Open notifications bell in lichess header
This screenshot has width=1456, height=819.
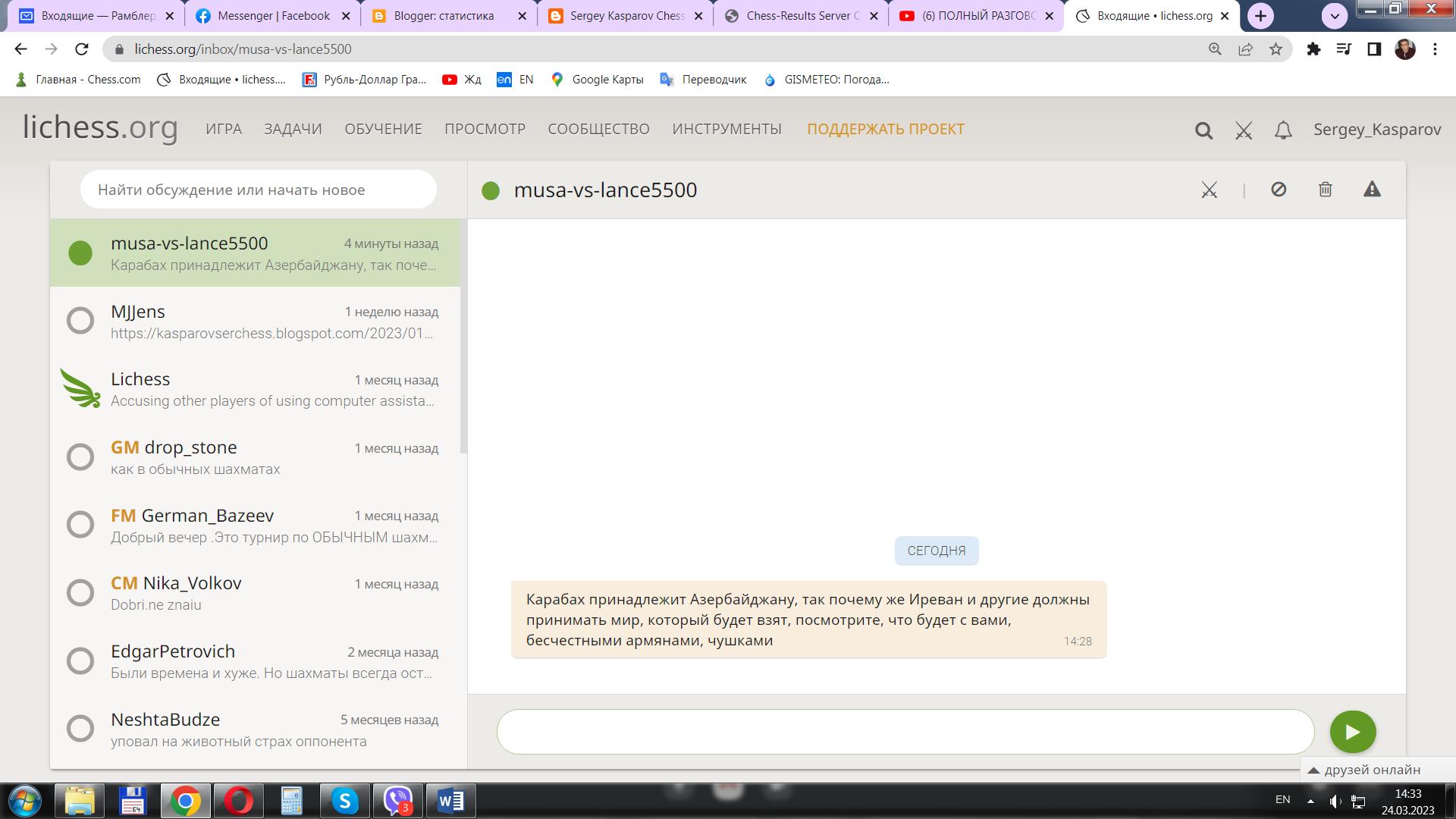(x=1283, y=130)
